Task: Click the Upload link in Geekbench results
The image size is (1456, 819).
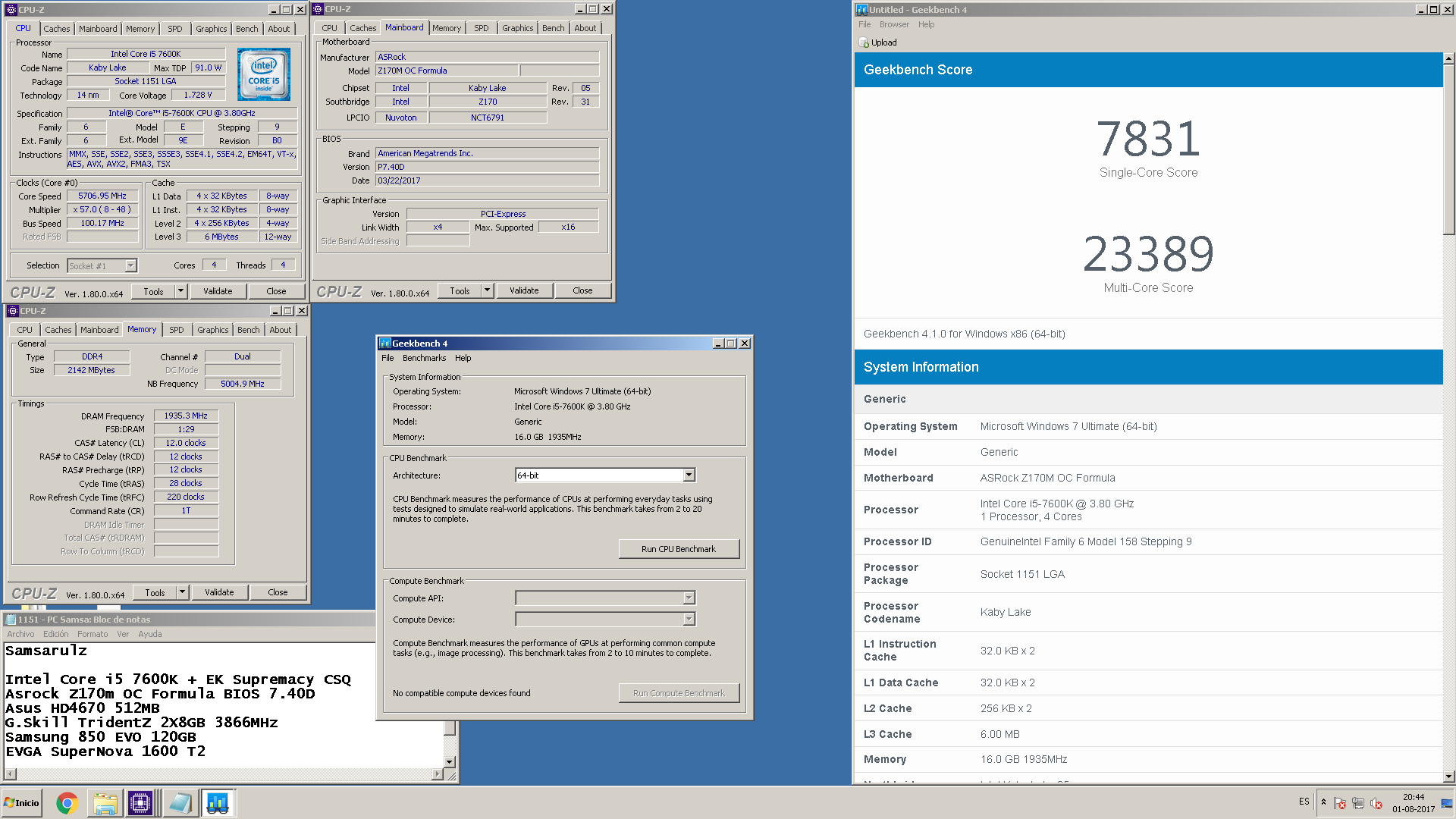Action: [883, 42]
